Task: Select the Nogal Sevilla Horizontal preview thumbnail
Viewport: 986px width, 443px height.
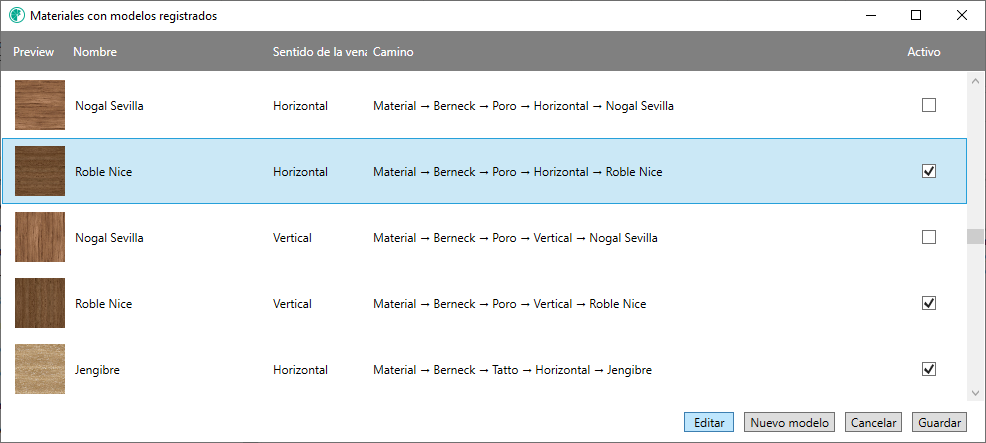Action: point(40,105)
